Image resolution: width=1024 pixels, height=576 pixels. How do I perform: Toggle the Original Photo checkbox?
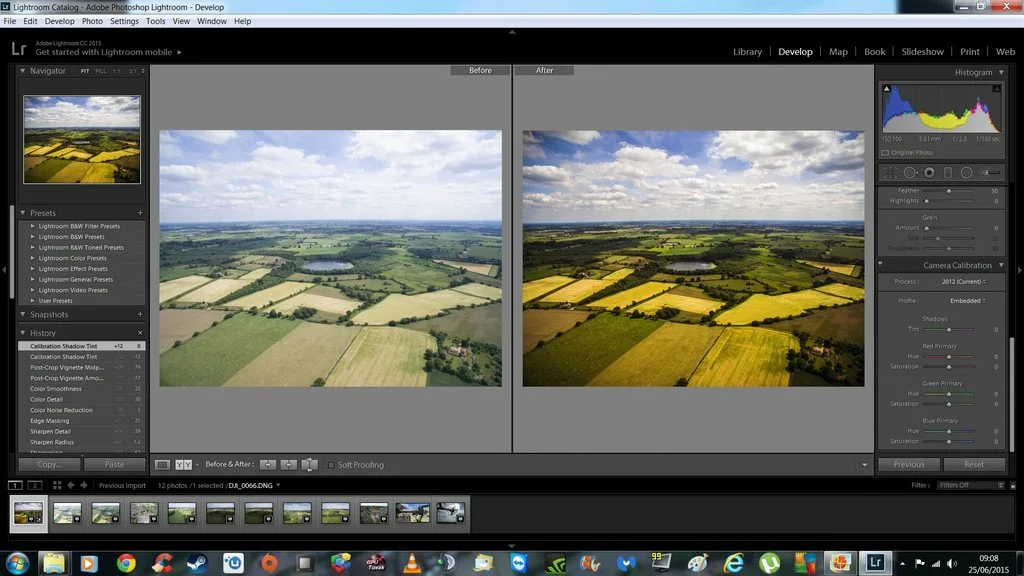tap(885, 153)
